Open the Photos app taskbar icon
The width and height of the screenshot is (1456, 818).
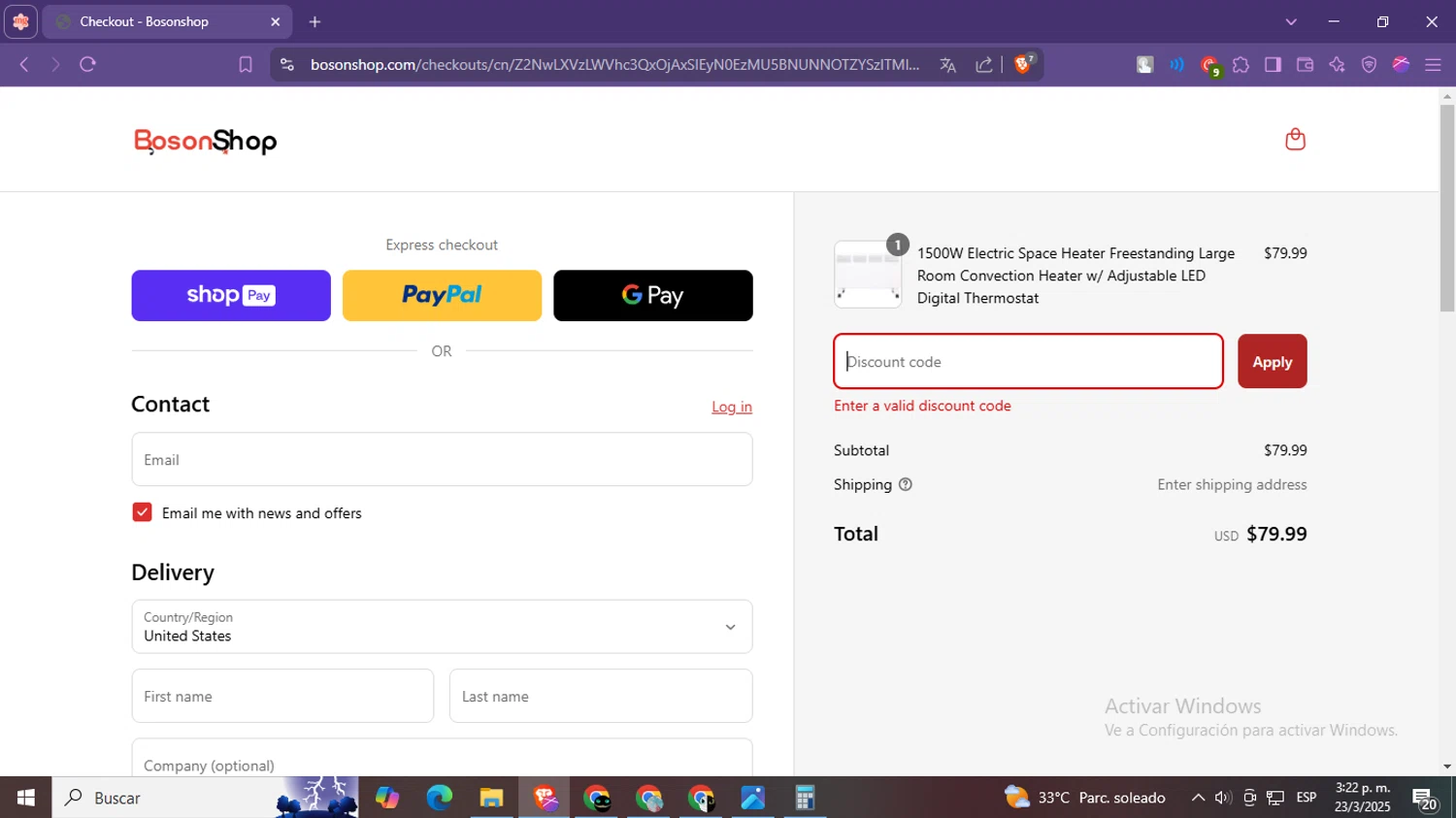[x=752, y=798]
